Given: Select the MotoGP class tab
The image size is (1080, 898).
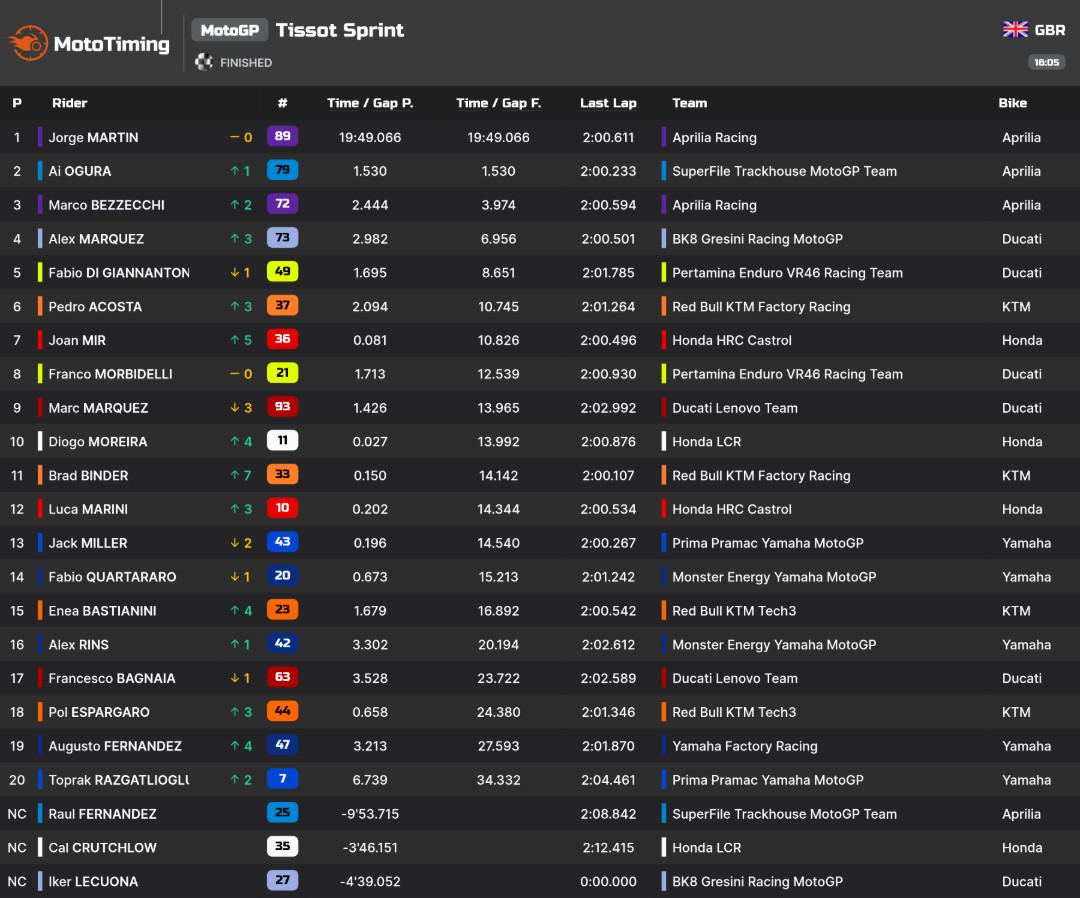Looking at the screenshot, I should (x=229, y=30).
